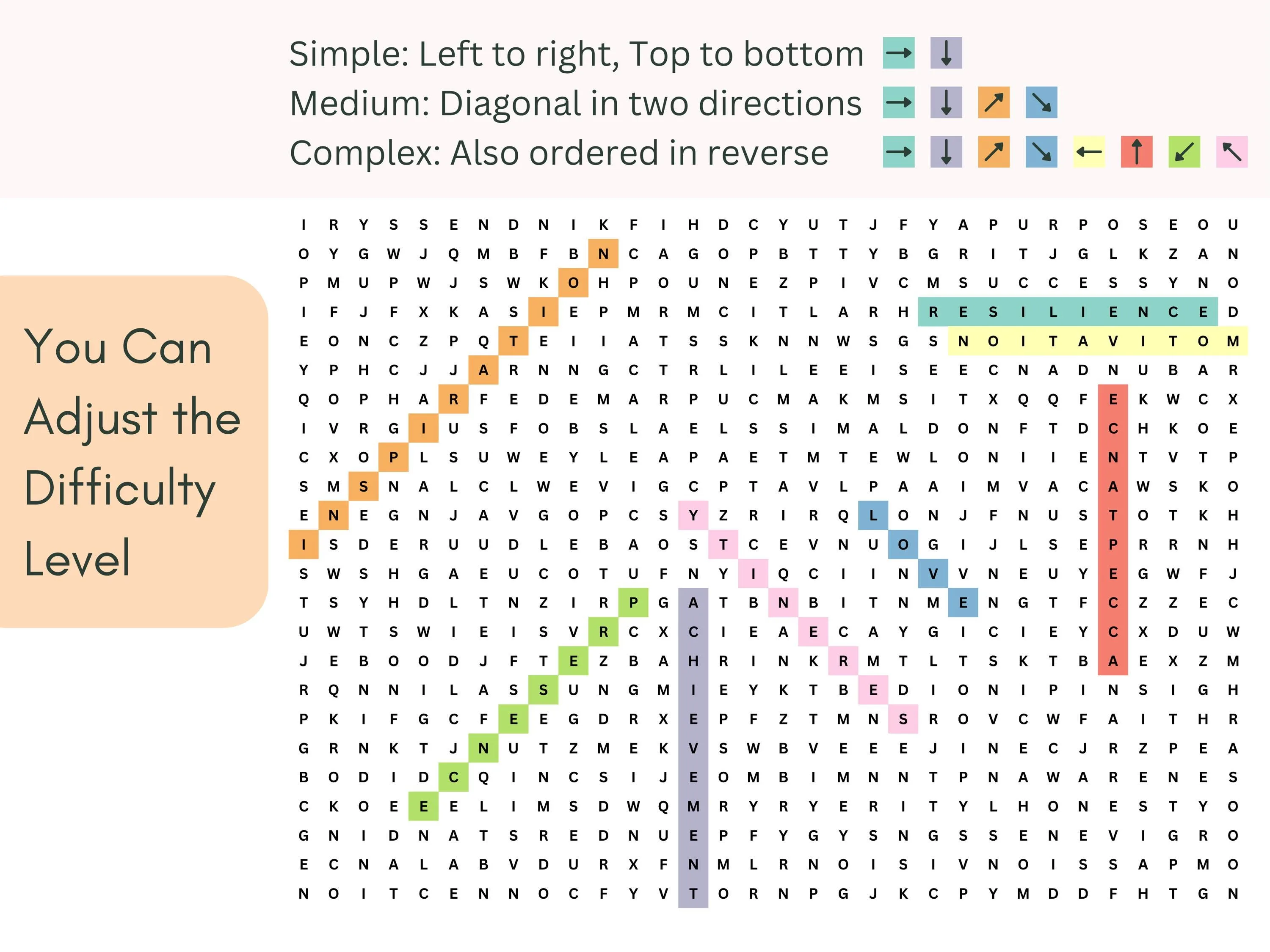Click the purple highlighted vertical word ACHIEVEMENT

click(693, 748)
